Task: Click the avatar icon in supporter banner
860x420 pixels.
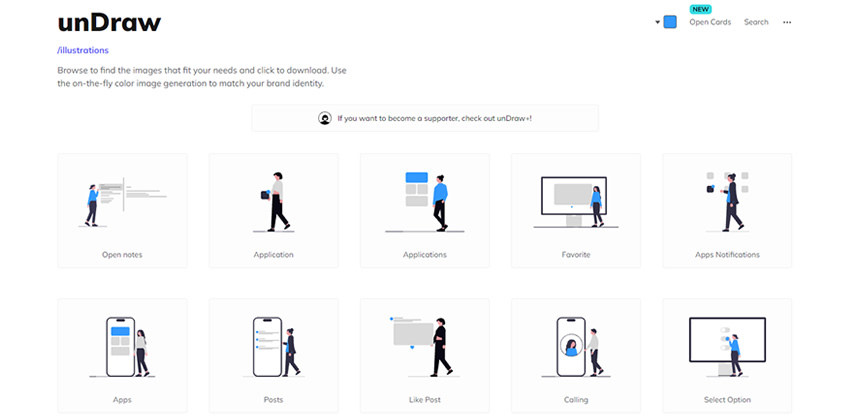Action: click(325, 118)
